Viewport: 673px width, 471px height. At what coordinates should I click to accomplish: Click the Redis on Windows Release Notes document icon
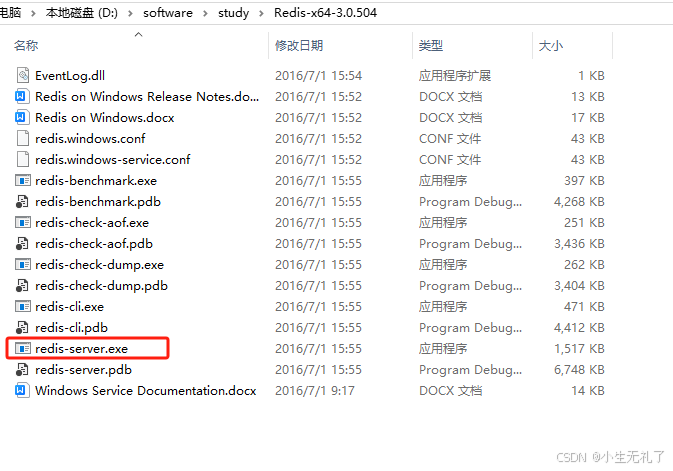pos(23,96)
